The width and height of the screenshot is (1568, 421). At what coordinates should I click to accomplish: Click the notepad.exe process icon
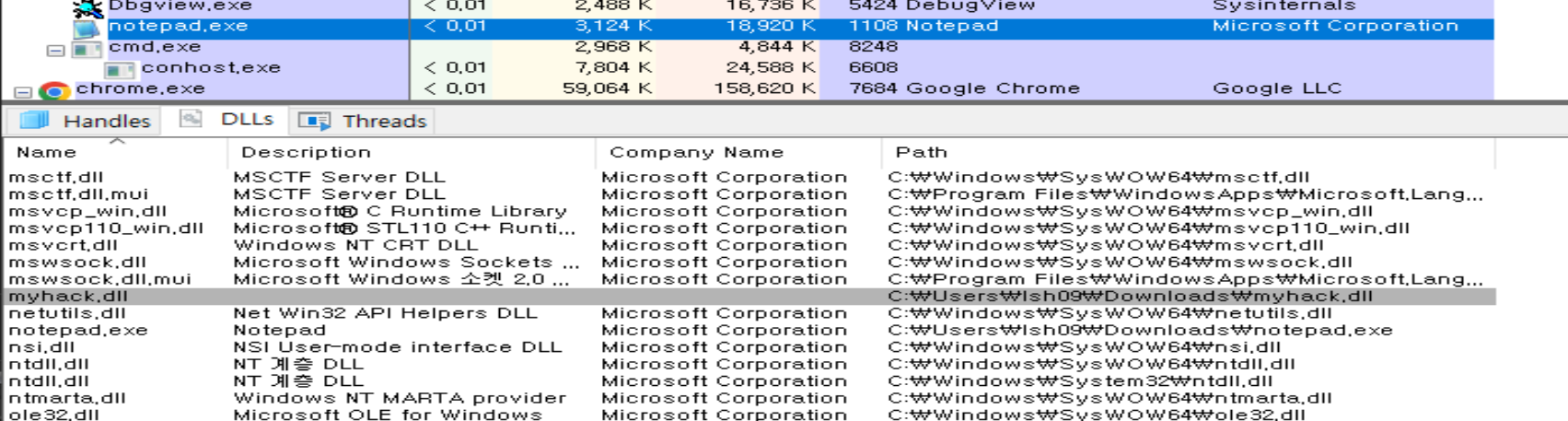pos(87,29)
